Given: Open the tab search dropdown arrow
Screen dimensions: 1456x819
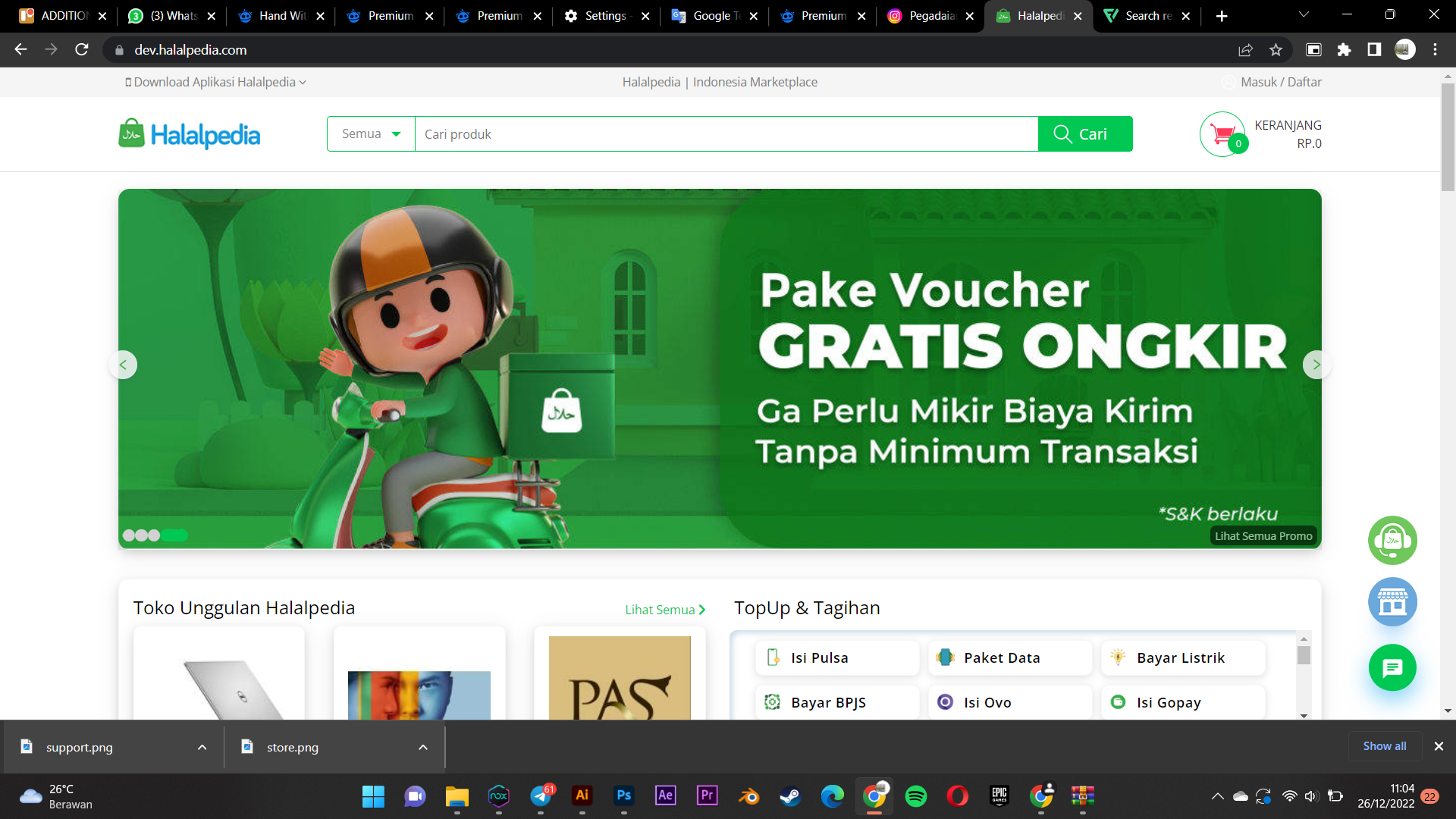Looking at the screenshot, I should [1304, 15].
